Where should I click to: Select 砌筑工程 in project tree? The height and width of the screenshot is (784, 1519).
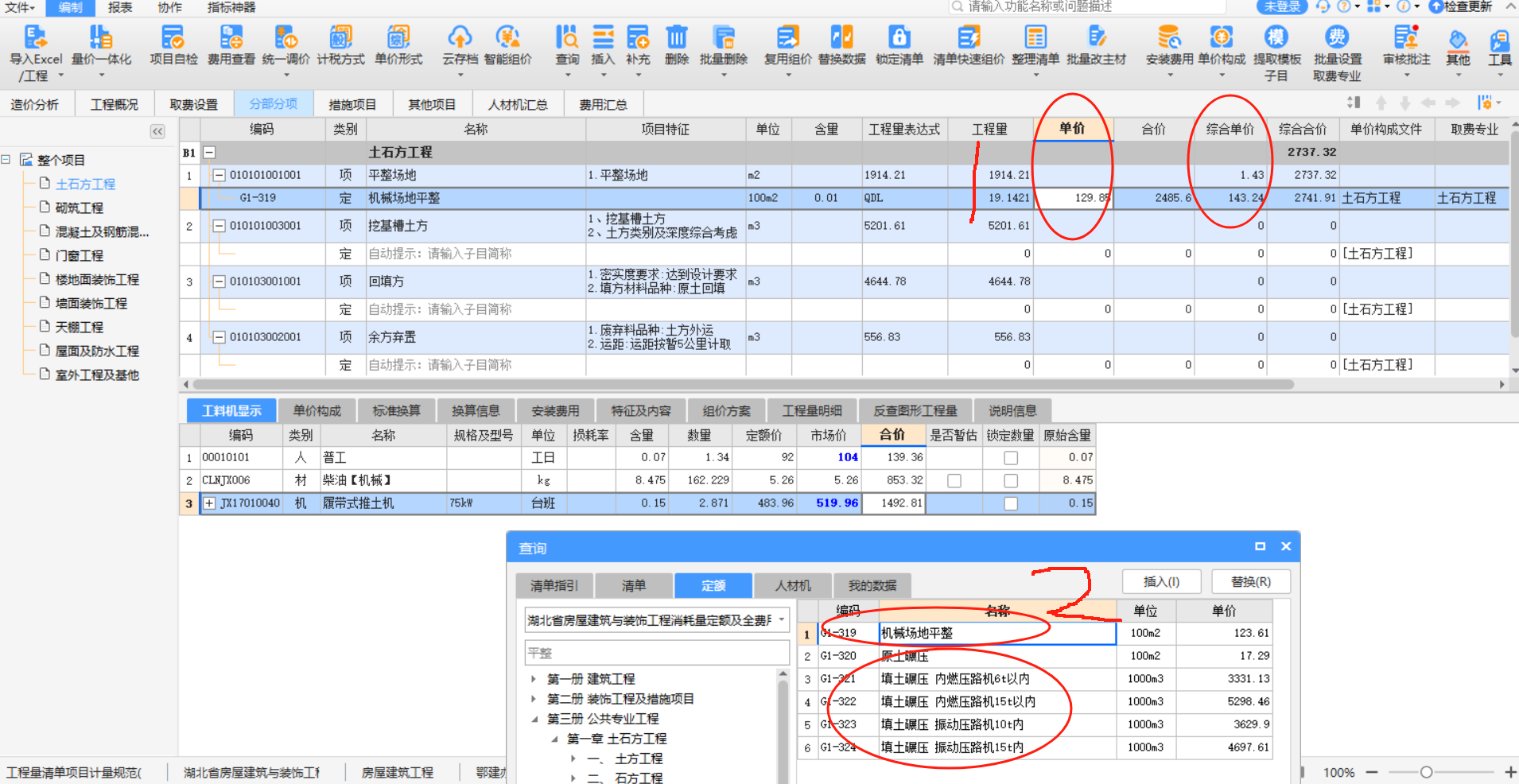80,208
